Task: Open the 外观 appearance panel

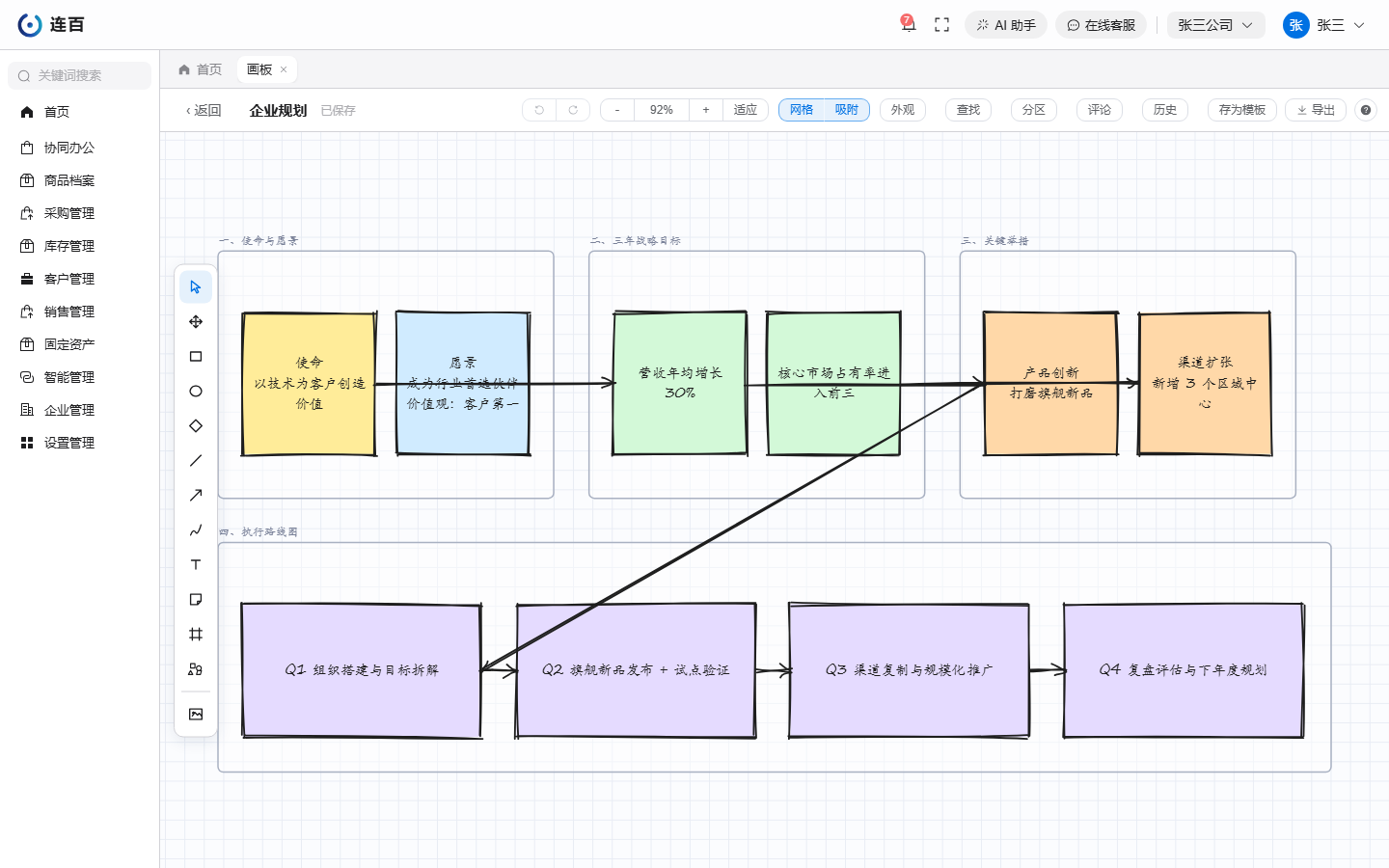Action: click(x=903, y=110)
